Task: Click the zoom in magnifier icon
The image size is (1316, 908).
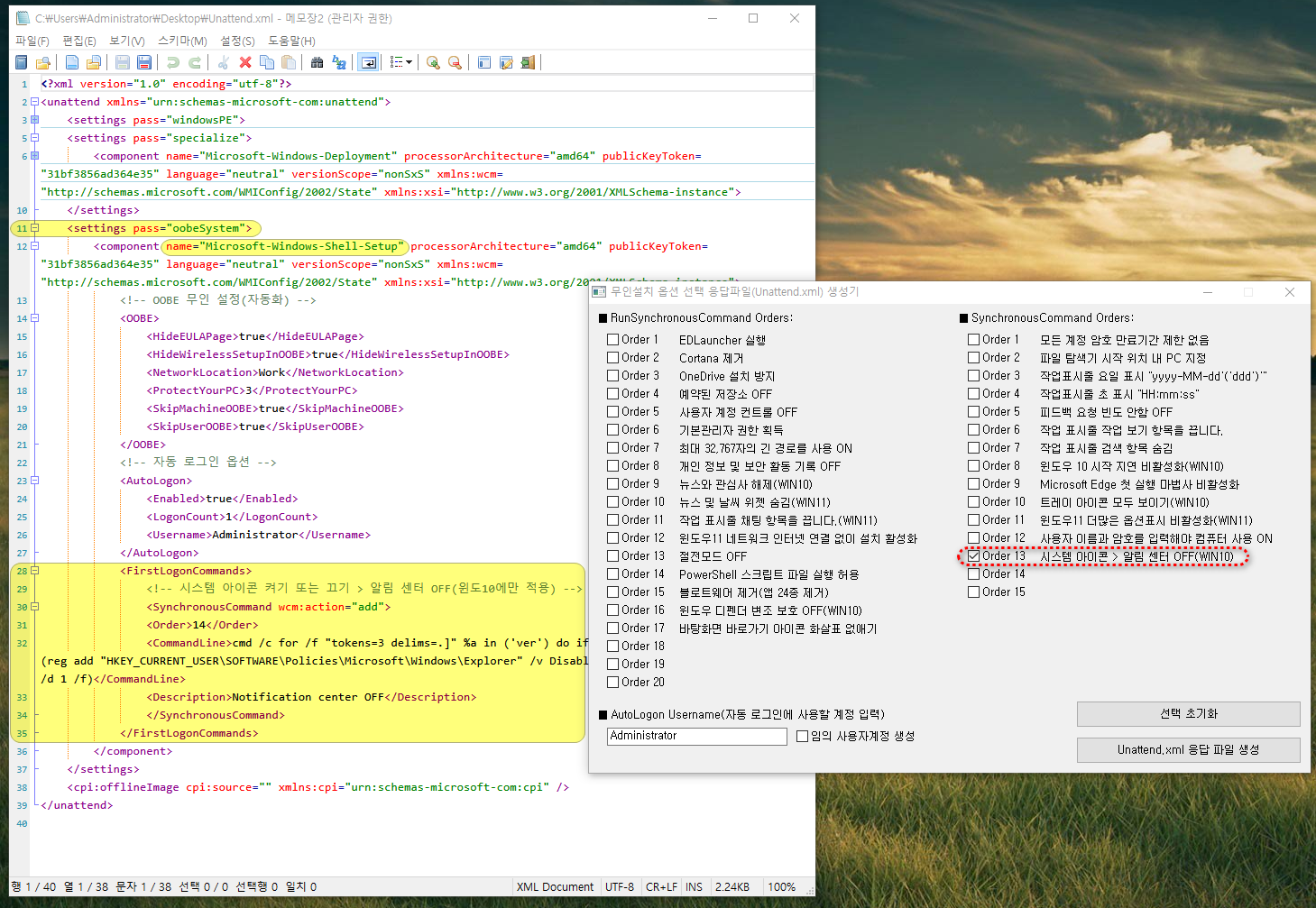Action: [433, 62]
